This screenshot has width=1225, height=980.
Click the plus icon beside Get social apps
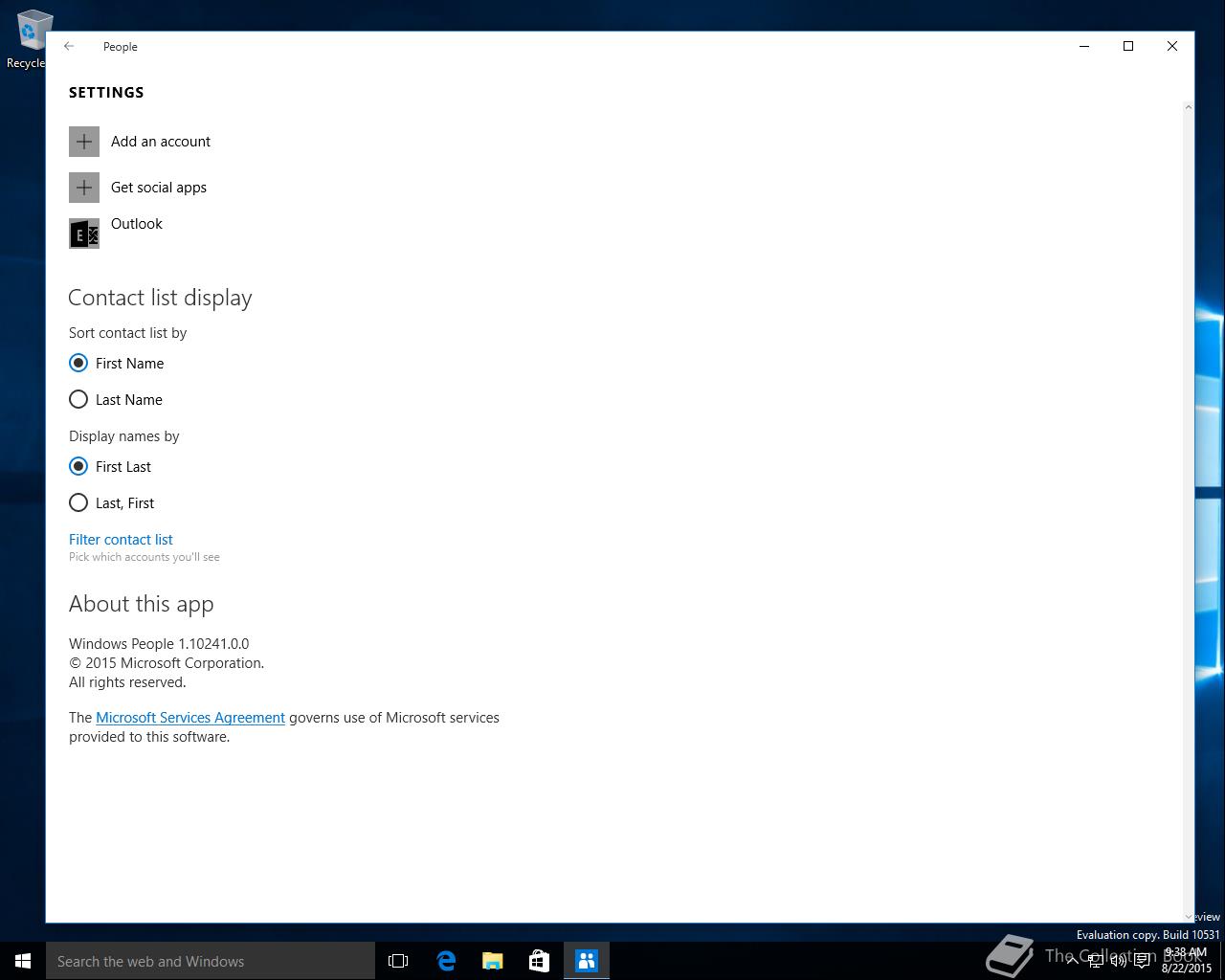pos(84,188)
